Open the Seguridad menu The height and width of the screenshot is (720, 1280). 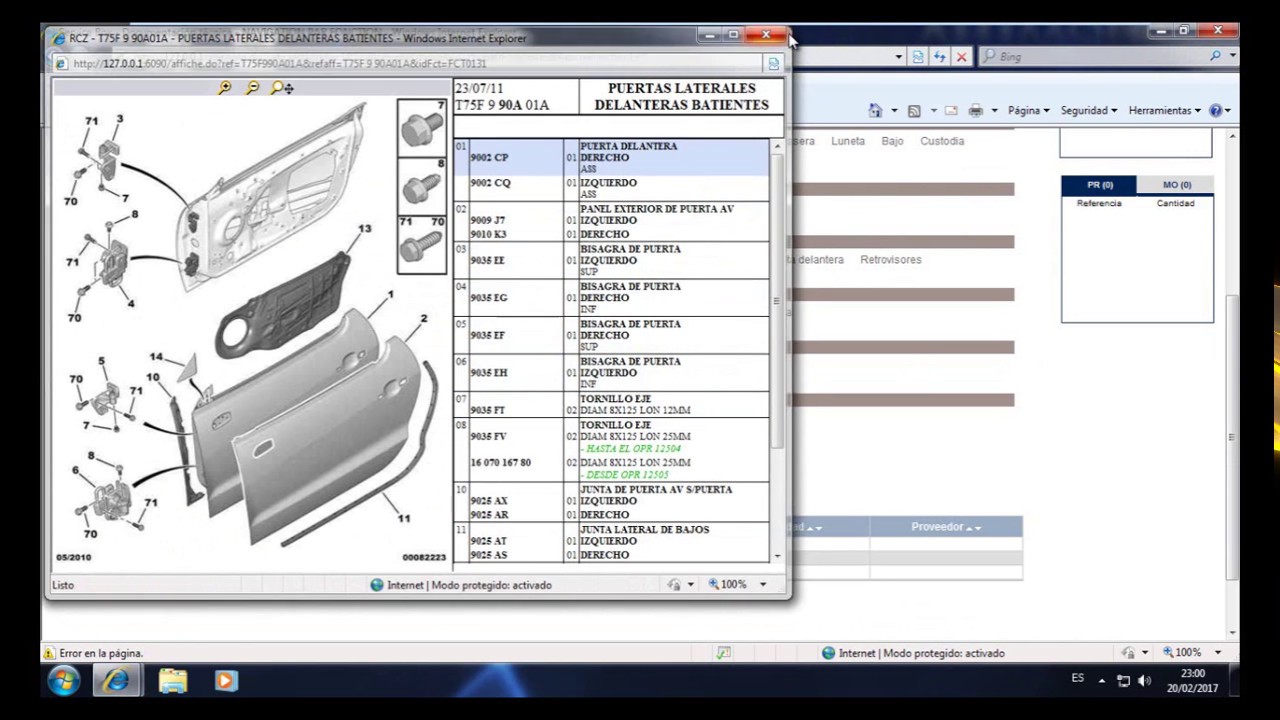1089,111
